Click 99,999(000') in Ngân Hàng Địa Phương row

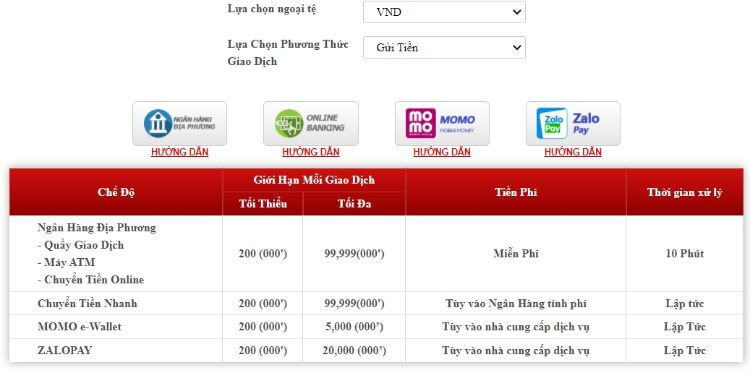tap(354, 253)
